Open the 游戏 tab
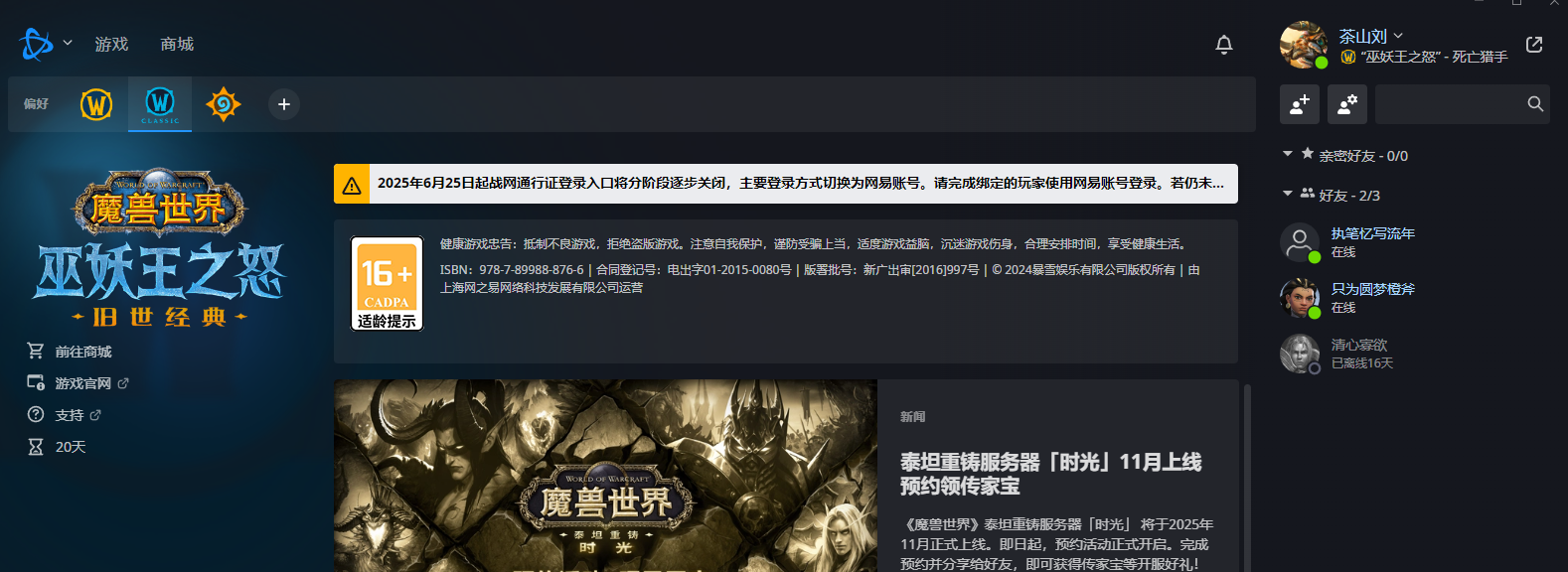Viewport: 1568px width, 572px height. (x=111, y=45)
